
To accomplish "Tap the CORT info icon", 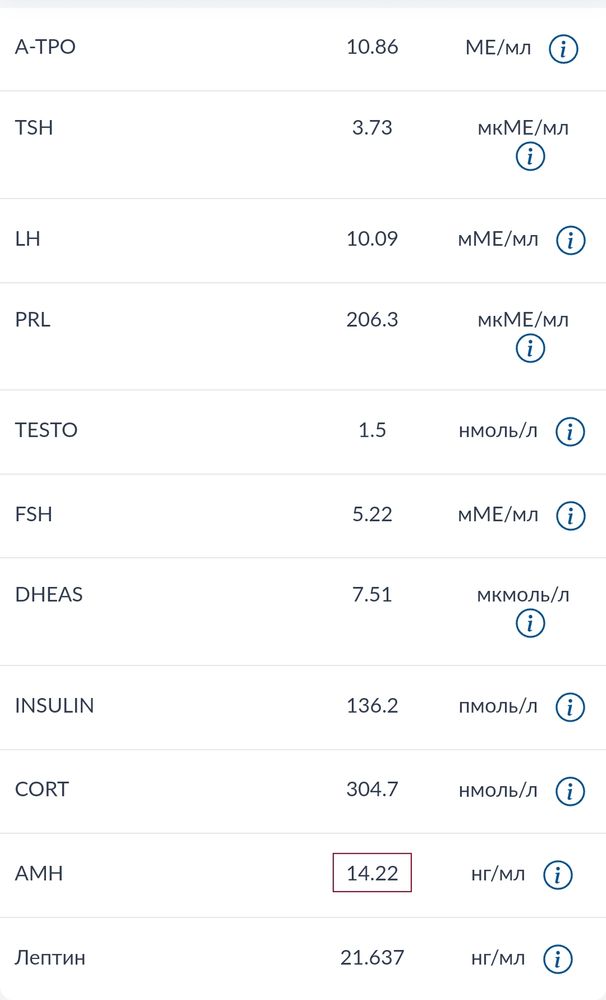I will (x=570, y=791).
